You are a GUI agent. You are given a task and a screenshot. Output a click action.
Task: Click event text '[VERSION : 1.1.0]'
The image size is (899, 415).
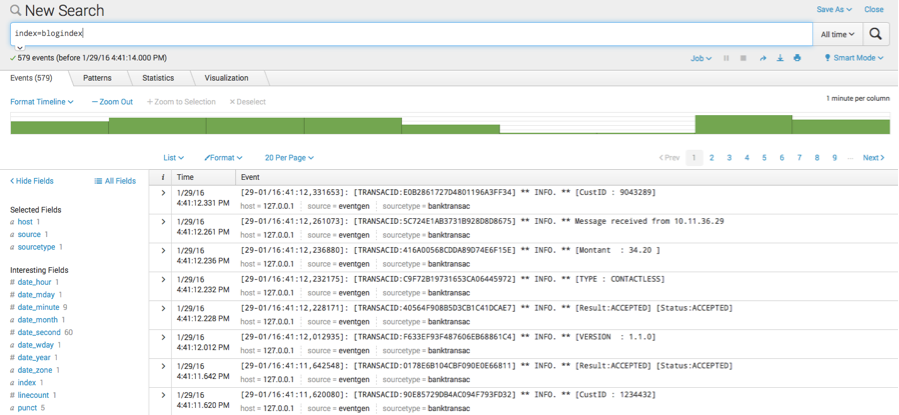615,336
